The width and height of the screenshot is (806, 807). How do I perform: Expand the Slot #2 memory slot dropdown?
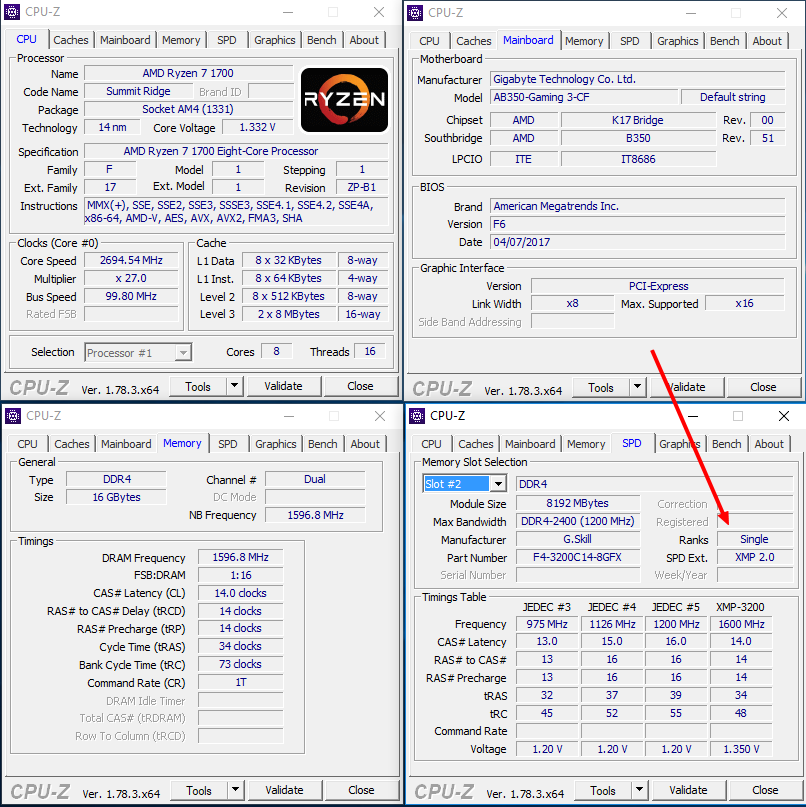pyautogui.click(x=498, y=484)
